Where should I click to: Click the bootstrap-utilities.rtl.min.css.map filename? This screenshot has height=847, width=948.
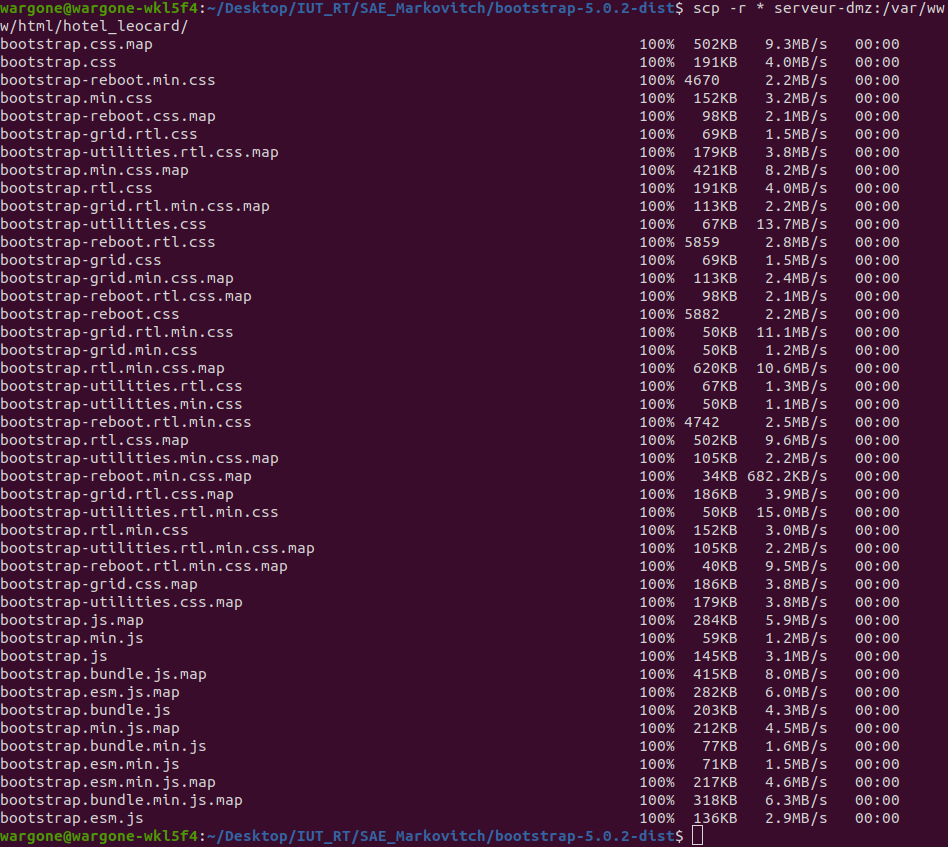pos(157,548)
